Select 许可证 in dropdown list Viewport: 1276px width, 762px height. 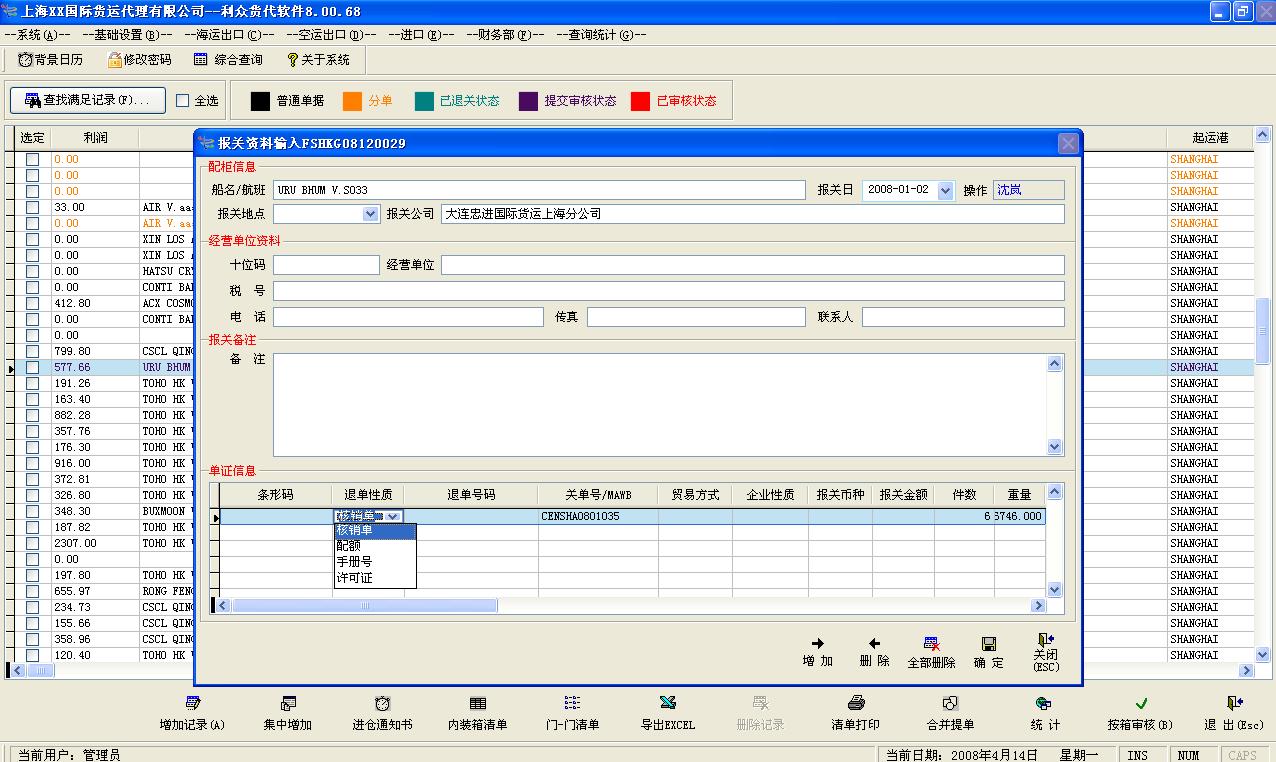click(x=374, y=578)
